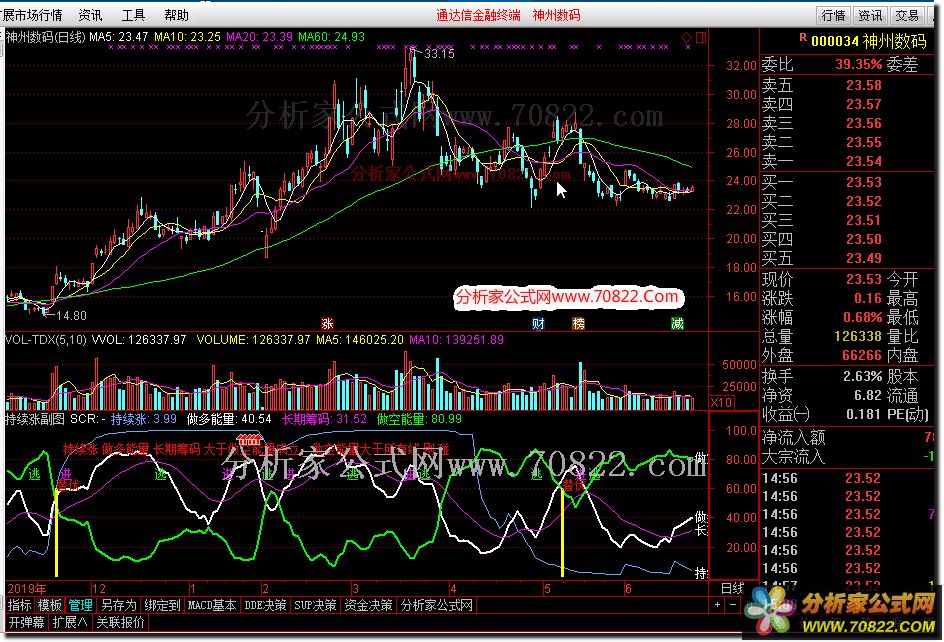This screenshot has height=642, width=944.
Task: Click the X10 volume scale indicator
Action: [x=722, y=402]
